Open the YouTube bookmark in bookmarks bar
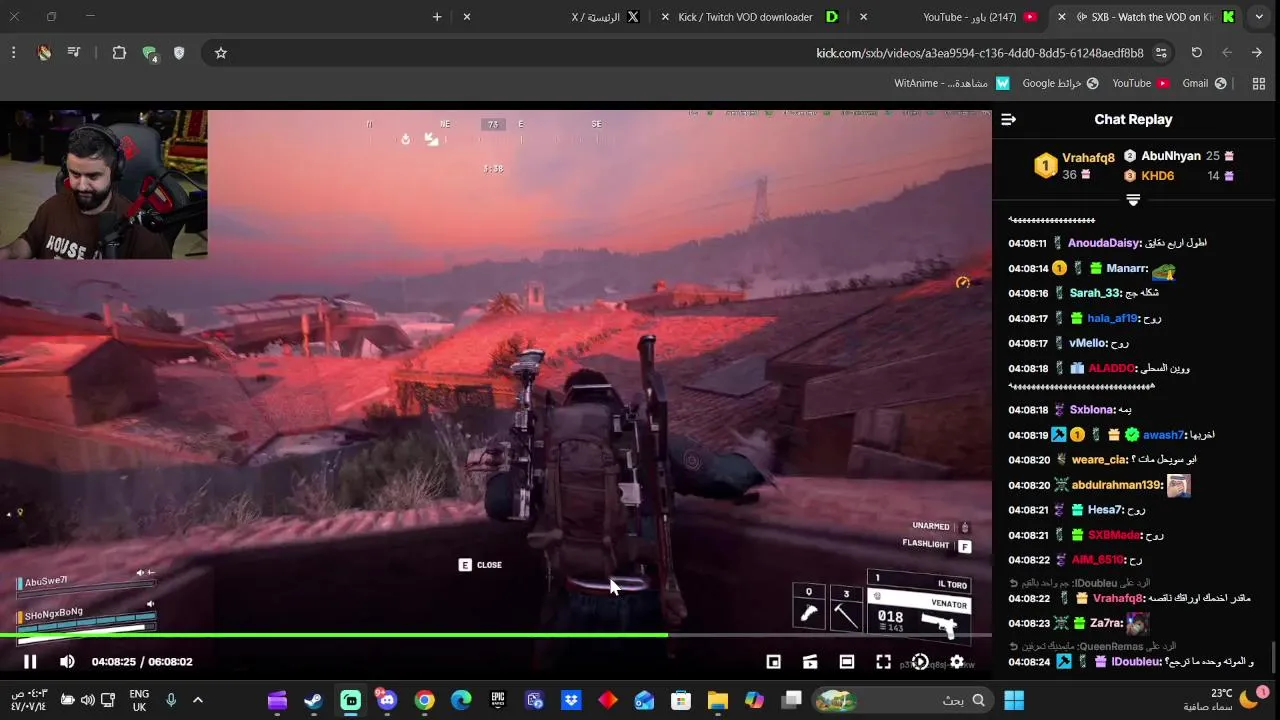 1140,83
